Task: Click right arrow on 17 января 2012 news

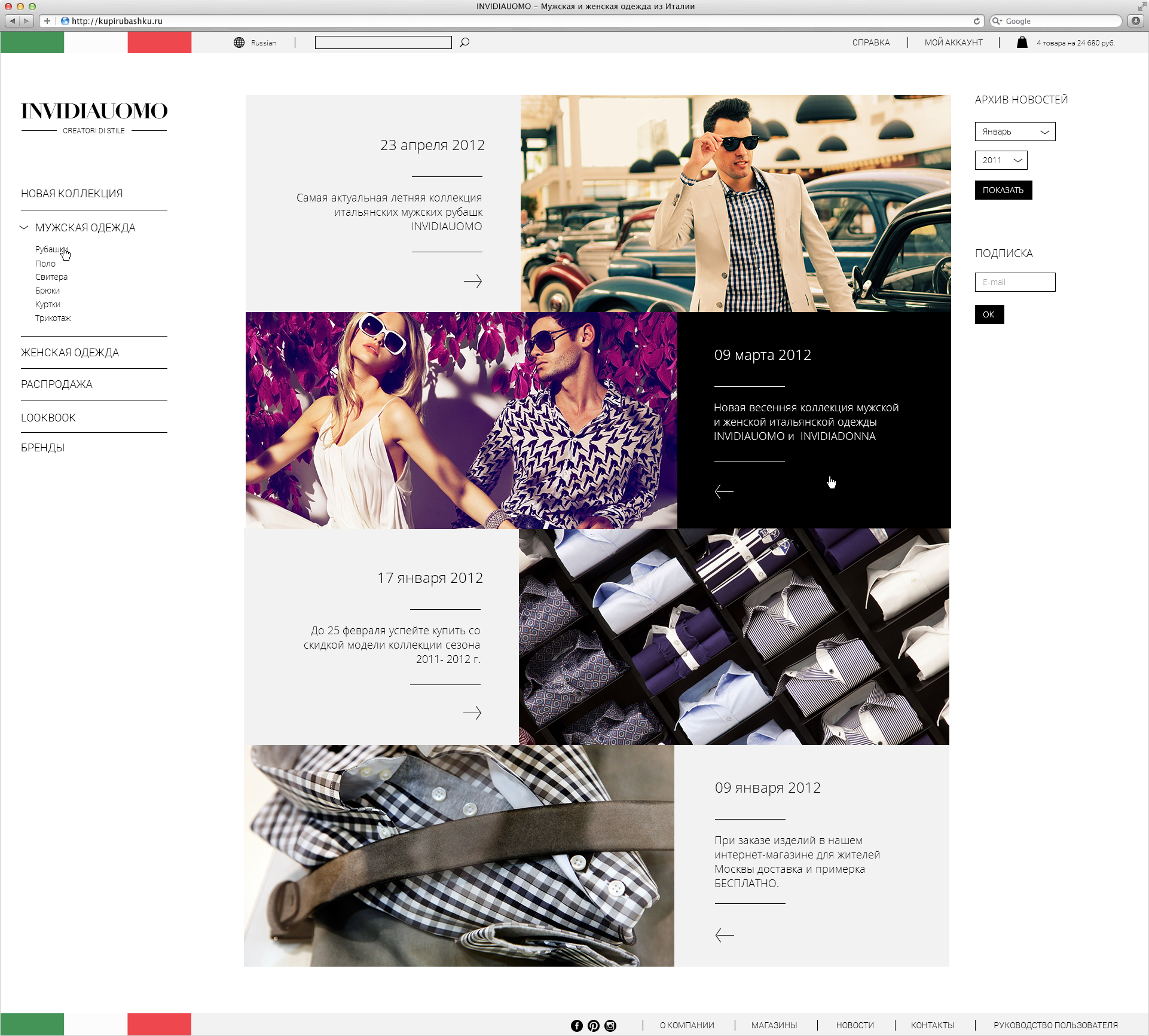Action: tap(472, 713)
